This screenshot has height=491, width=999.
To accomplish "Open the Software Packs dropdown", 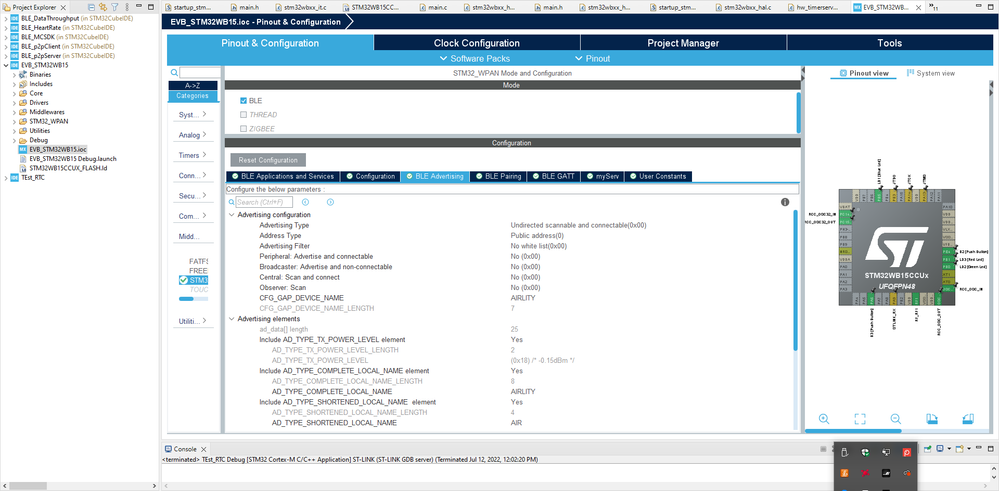I will (475, 59).
